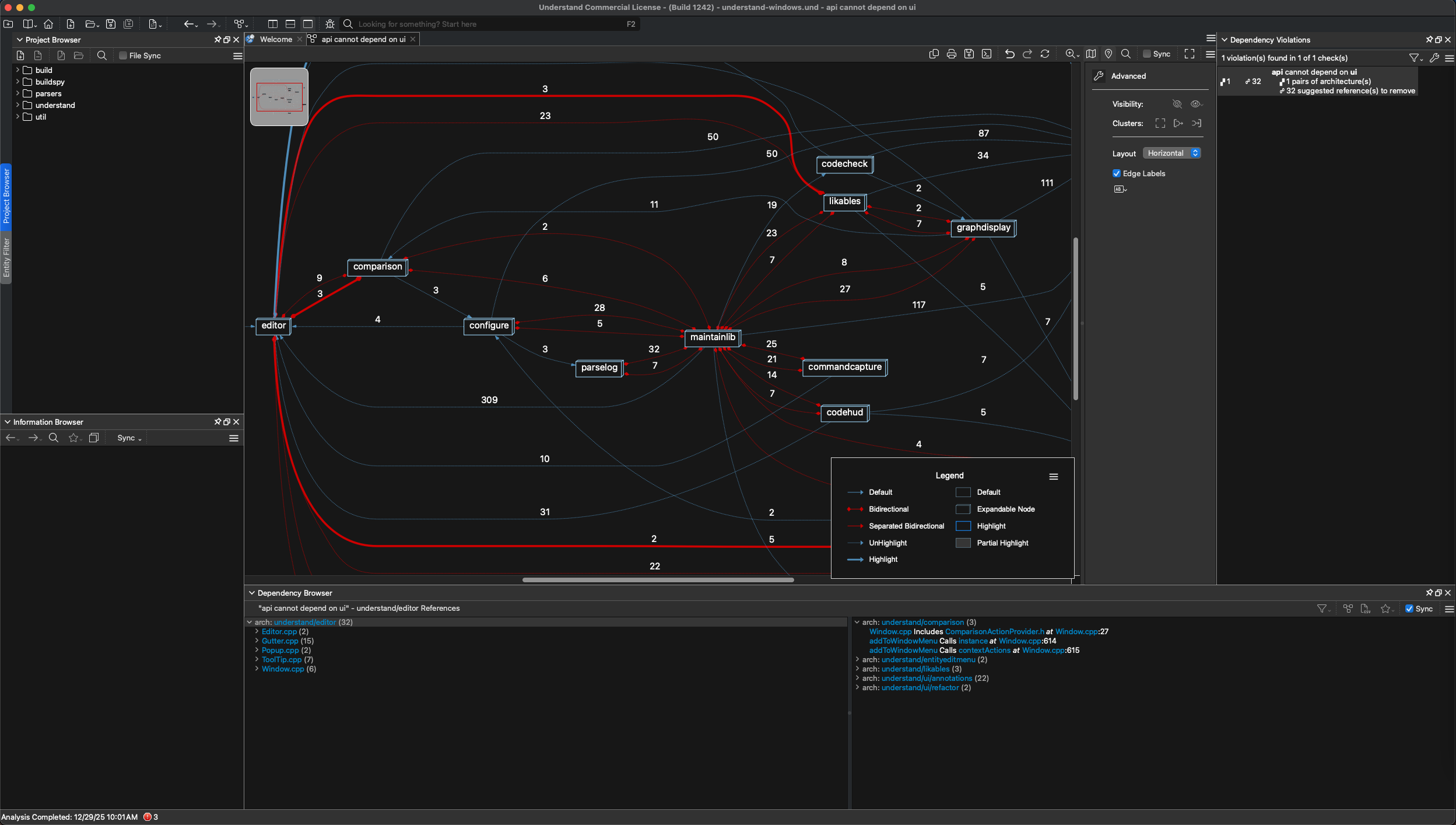Image resolution: width=1456 pixels, height=825 pixels.
Task: Click the hide nodes crossed-eye icon
Action: coord(1177,104)
